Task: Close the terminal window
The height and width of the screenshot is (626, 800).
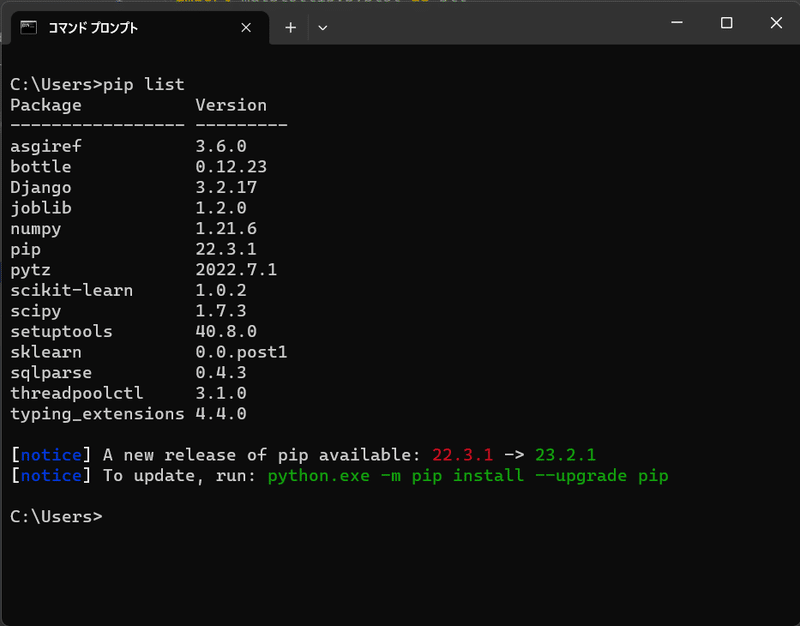Action: [776, 23]
